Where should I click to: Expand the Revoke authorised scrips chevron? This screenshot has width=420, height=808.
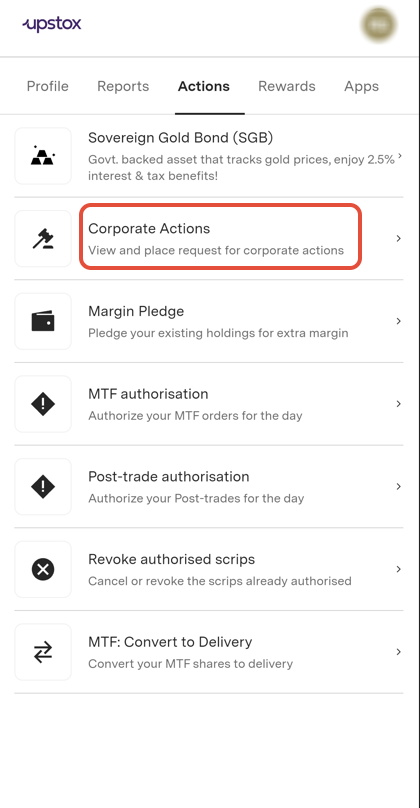(x=398, y=569)
